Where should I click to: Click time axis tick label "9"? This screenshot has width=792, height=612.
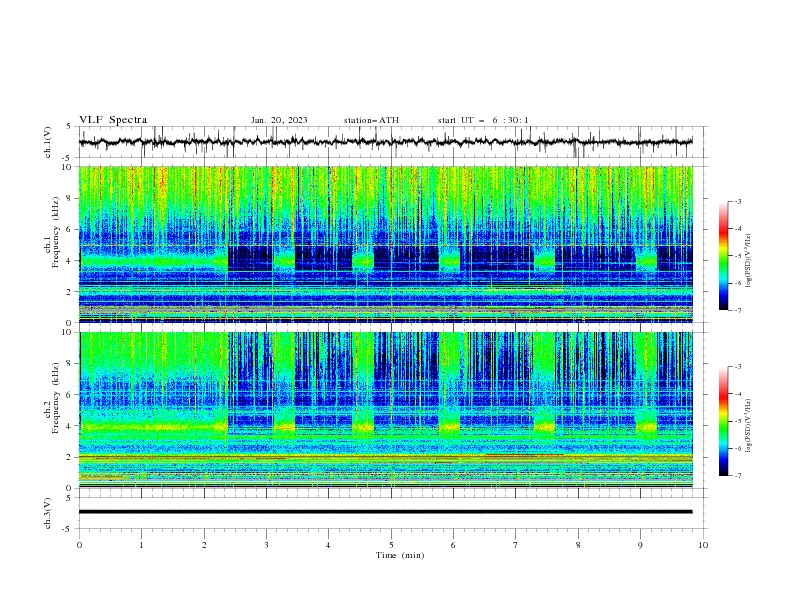pyautogui.click(x=640, y=545)
